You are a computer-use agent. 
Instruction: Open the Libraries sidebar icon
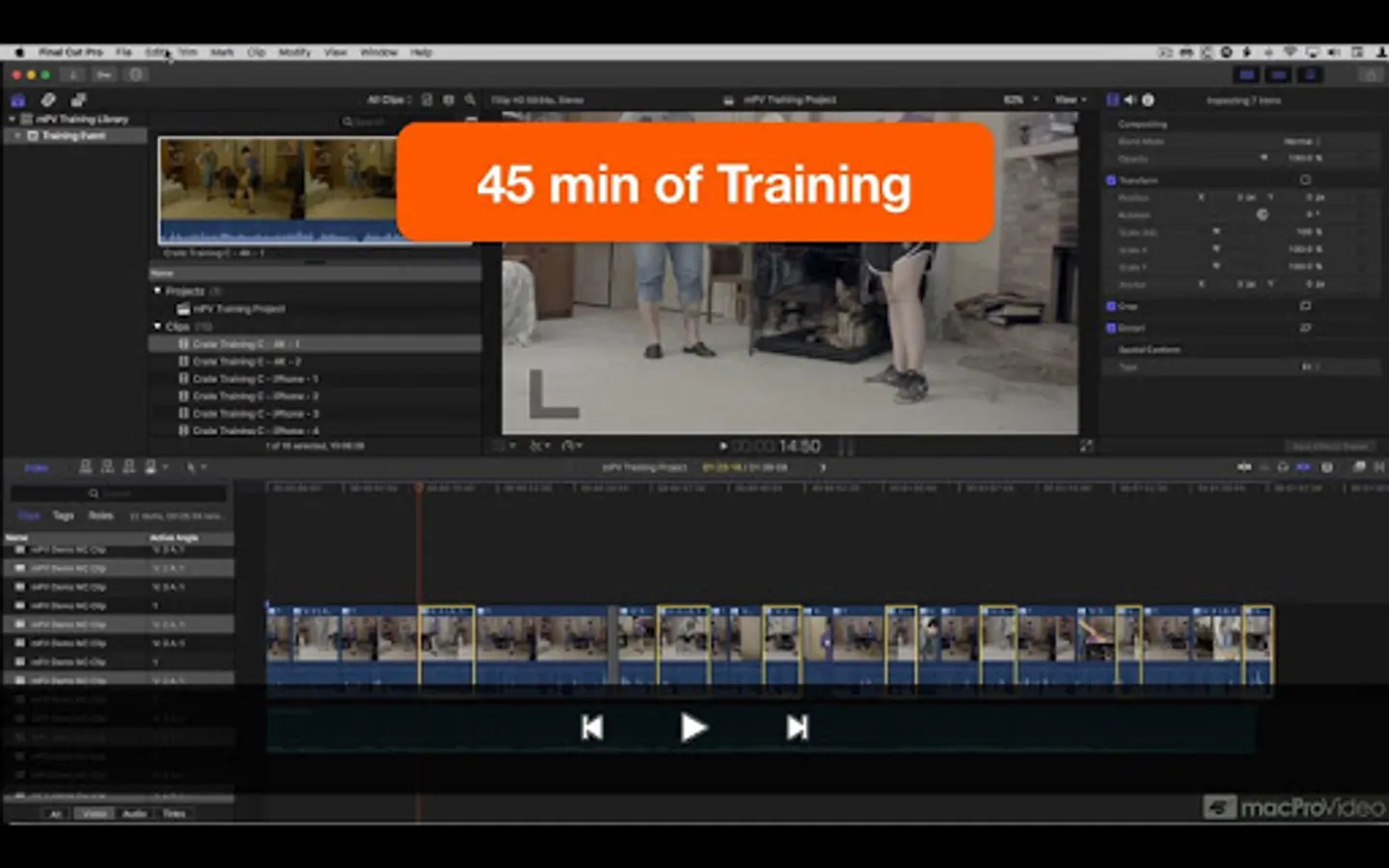click(x=17, y=99)
